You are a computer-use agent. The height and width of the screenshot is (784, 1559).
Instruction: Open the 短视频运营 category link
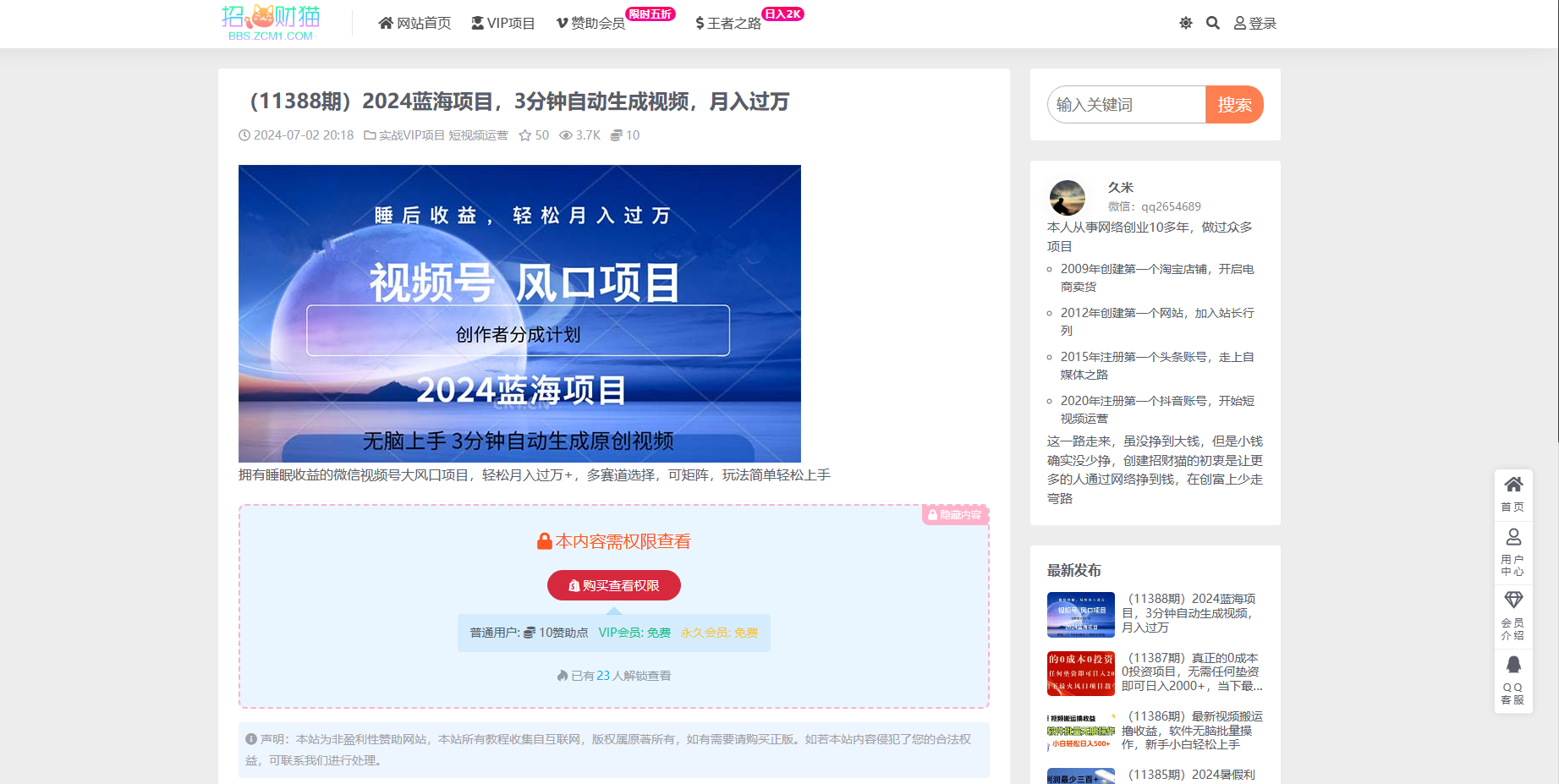click(x=478, y=135)
